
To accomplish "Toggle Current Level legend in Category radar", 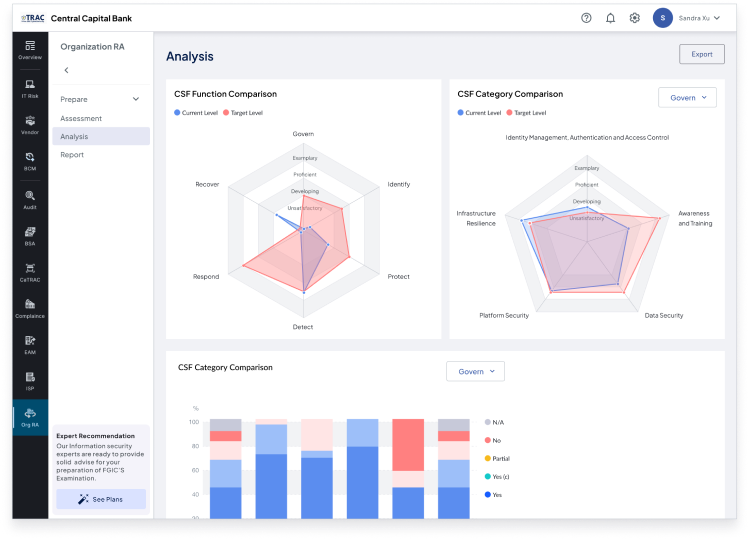I will point(479,113).
